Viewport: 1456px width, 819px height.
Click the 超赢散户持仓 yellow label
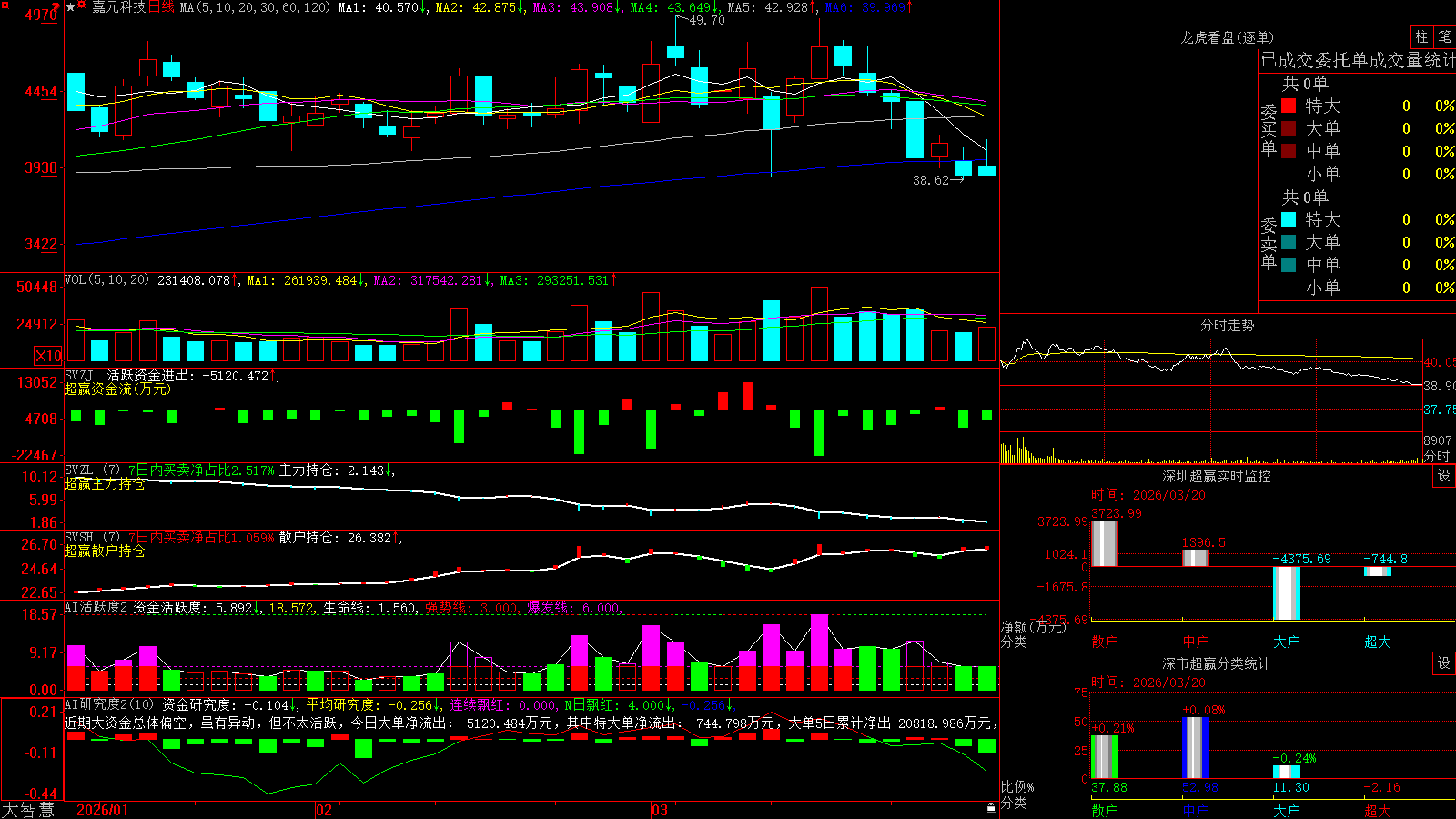[x=105, y=551]
